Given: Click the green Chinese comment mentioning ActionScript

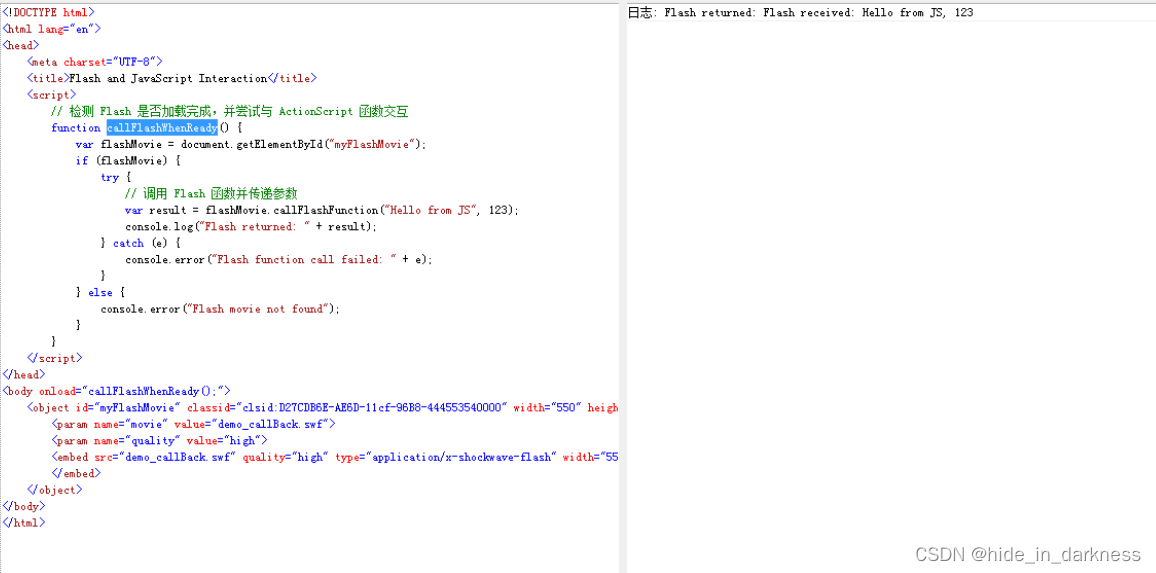Looking at the screenshot, I should point(229,111).
